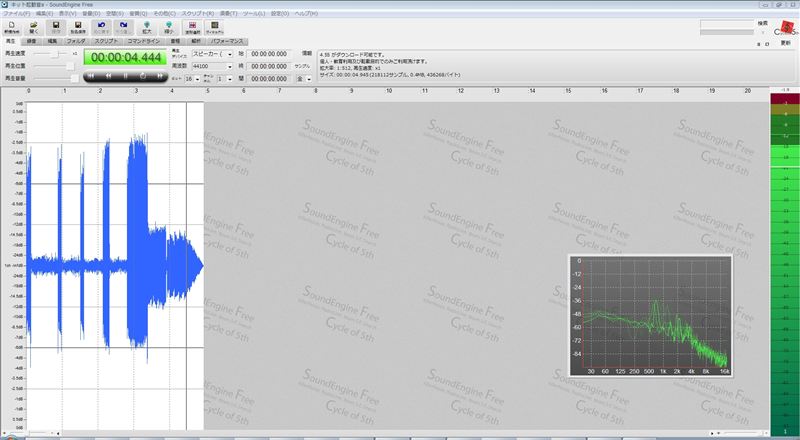The height and width of the screenshot is (440, 800).
Task: Click the horizontal scrollbar under the waveform
Action: pos(385,433)
